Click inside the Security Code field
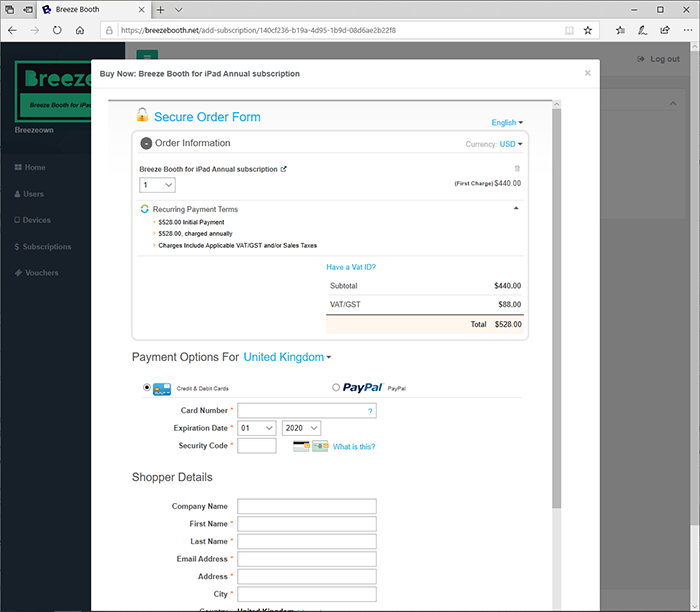Image resolution: width=700 pixels, height=612 pixels. click(x=257, y=445)
